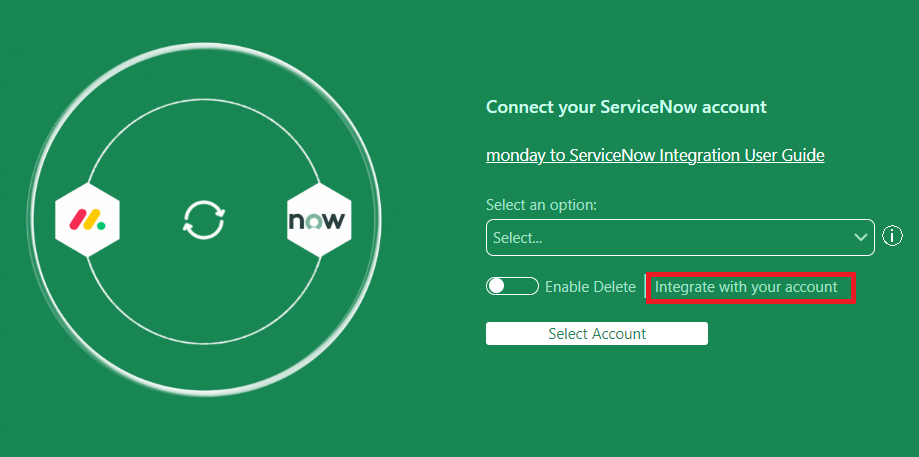Click the 'Select an option:' label
Screen dimensions: 919x457
tap(541, 205)
